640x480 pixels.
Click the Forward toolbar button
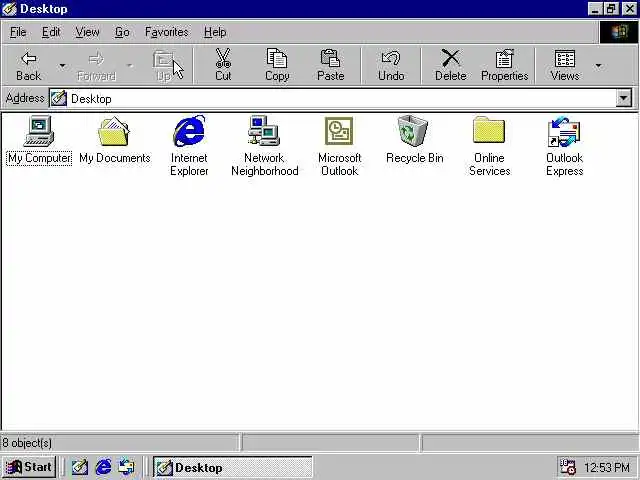[96, 66]
